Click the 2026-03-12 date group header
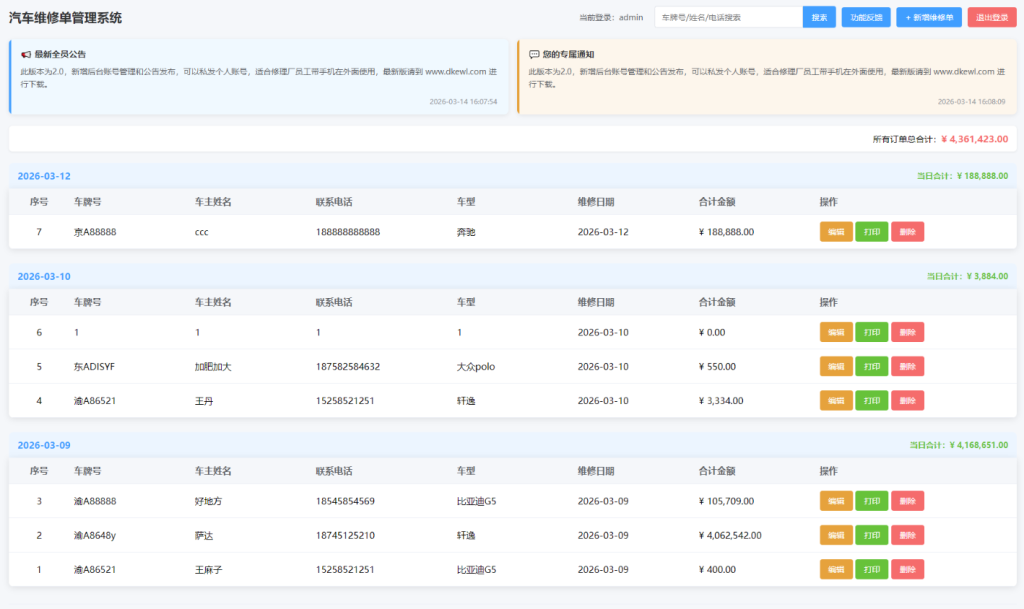 [45, 175]
